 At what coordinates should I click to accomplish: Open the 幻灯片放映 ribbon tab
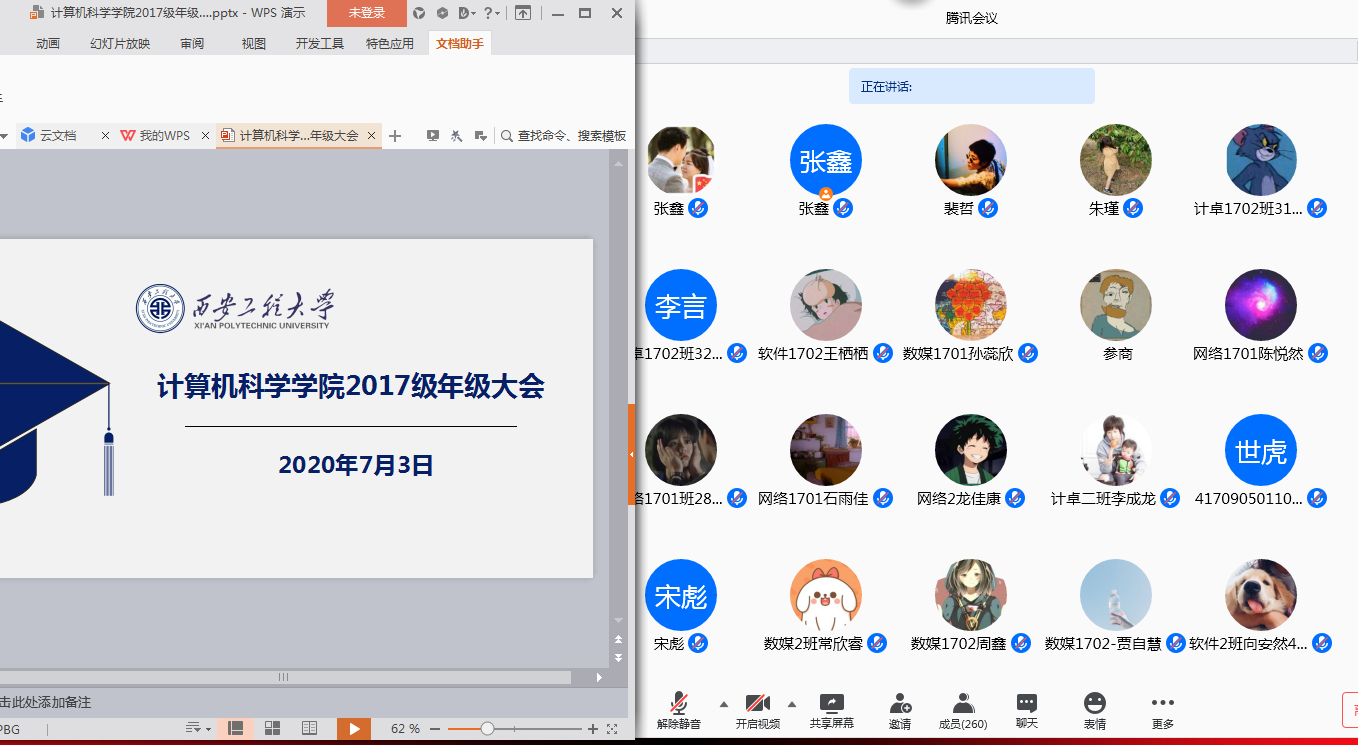point(120,43)
